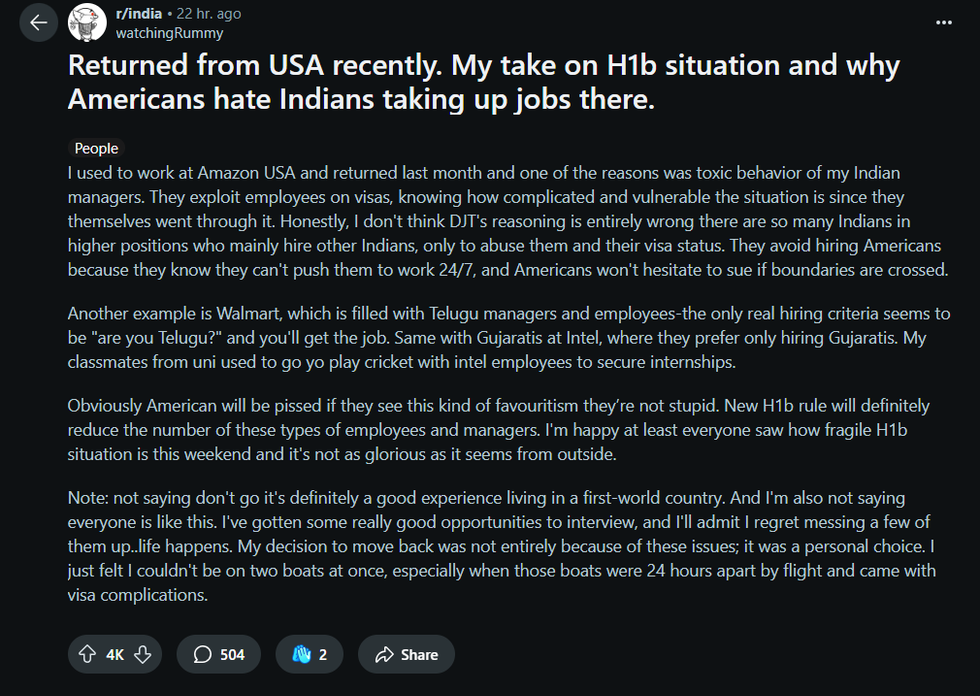Click the comment pill button
The image size is (980, 696).
tap(218, 654)
